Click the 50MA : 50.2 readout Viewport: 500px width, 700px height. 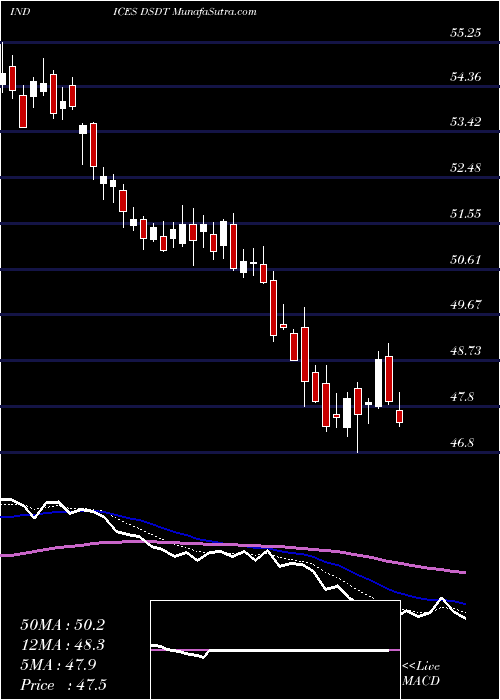pos(62,625)
